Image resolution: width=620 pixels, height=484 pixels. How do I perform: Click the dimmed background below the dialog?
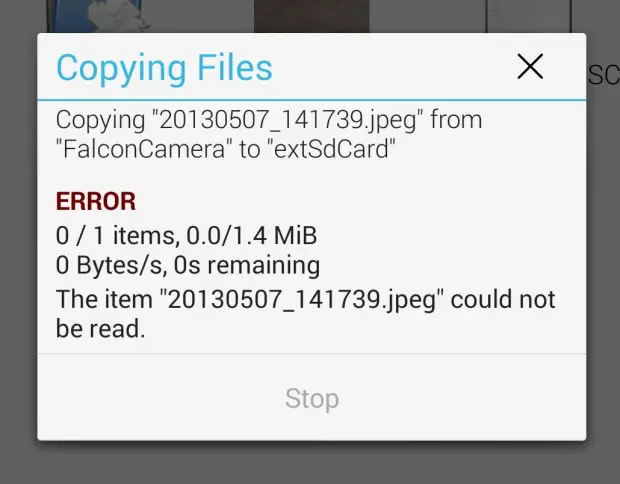point(310,463)
